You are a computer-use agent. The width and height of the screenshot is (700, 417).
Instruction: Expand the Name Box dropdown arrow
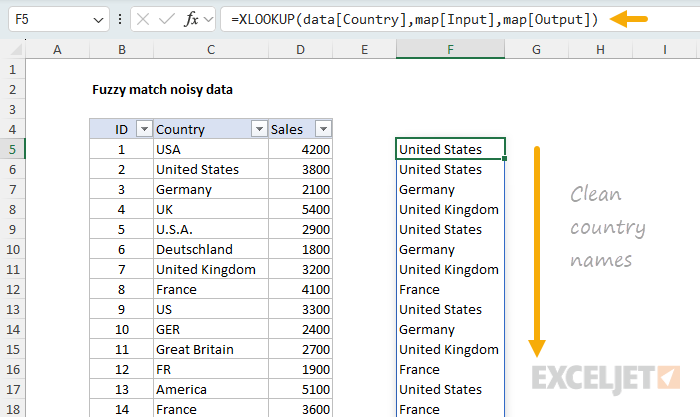tap(98, 20)
